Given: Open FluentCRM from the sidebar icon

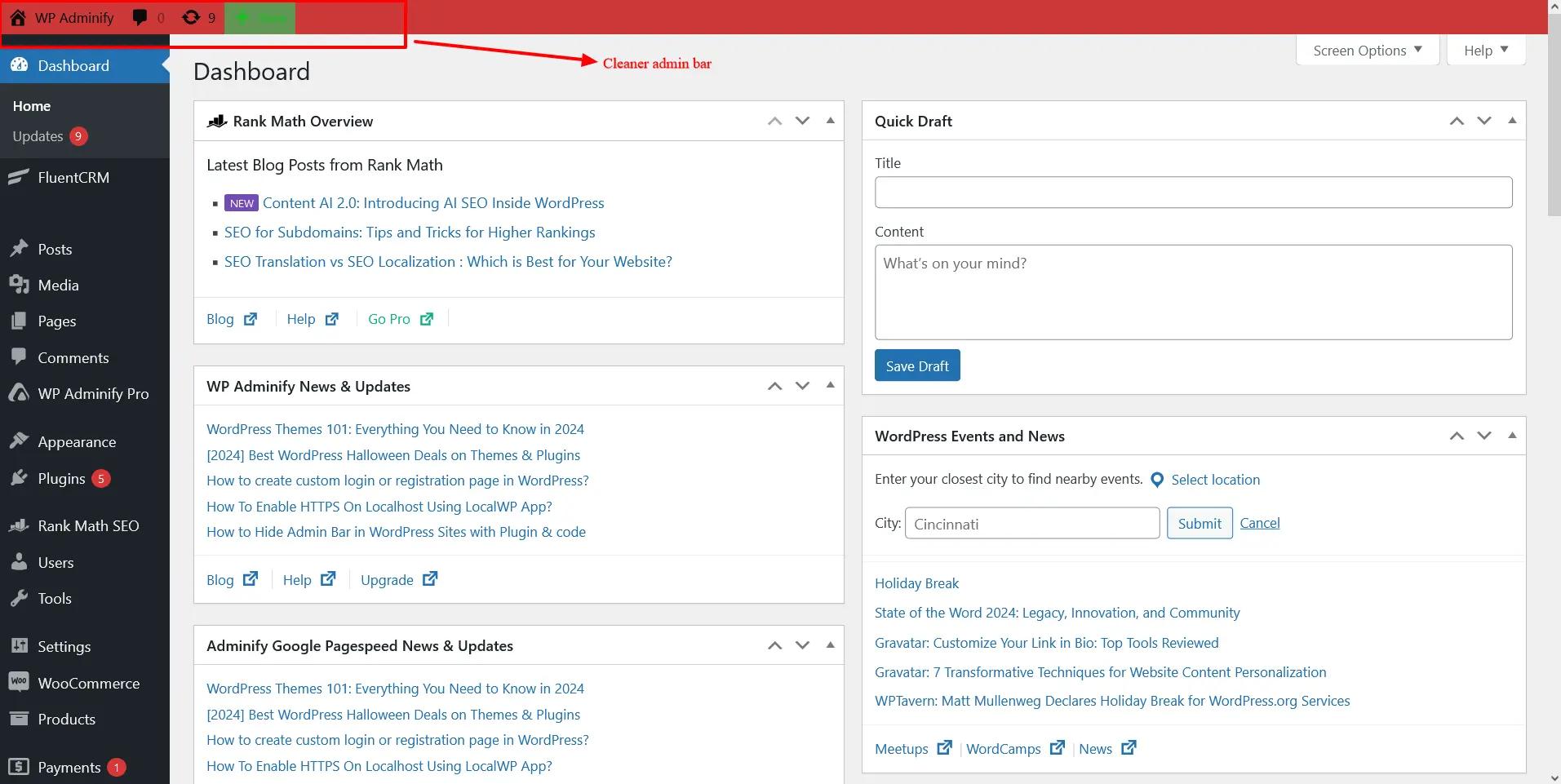Looking at the screenshot, I should 18,178.
